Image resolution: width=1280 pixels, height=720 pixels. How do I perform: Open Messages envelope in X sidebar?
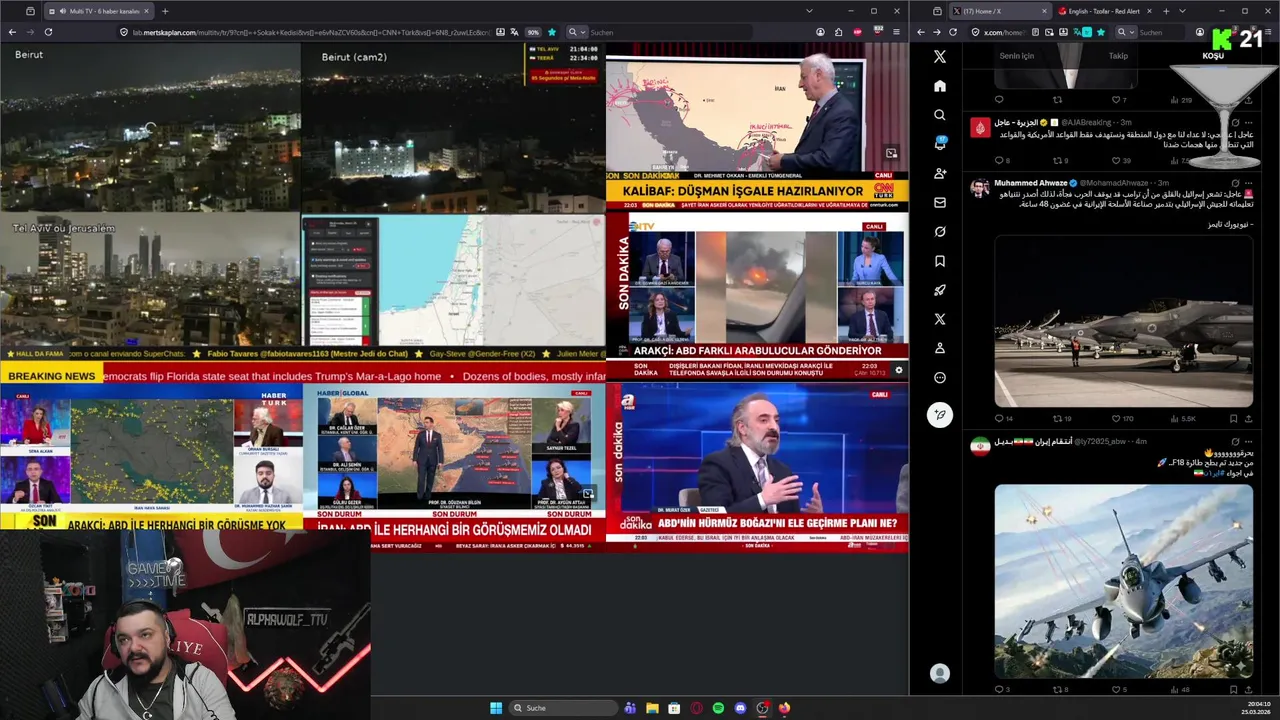[x=940, y=203]
